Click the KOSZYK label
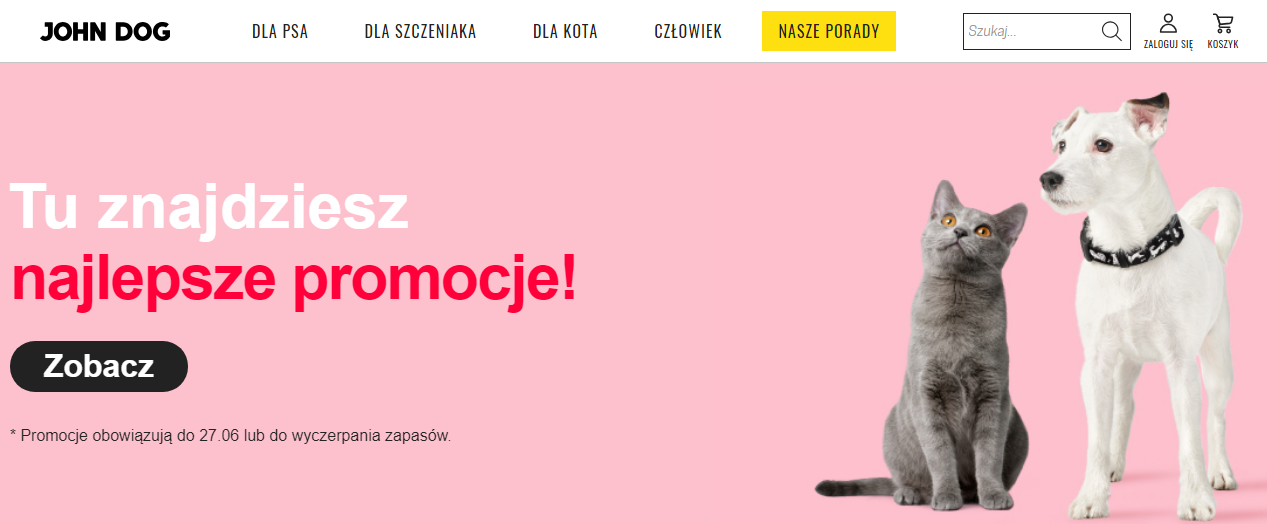 coord(1223,45)
